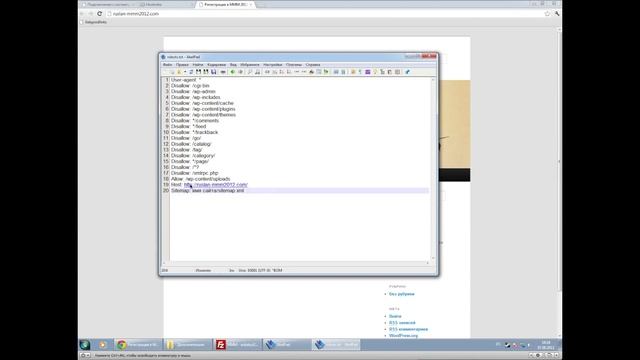Reload the page in Chrome

[100, 13]
